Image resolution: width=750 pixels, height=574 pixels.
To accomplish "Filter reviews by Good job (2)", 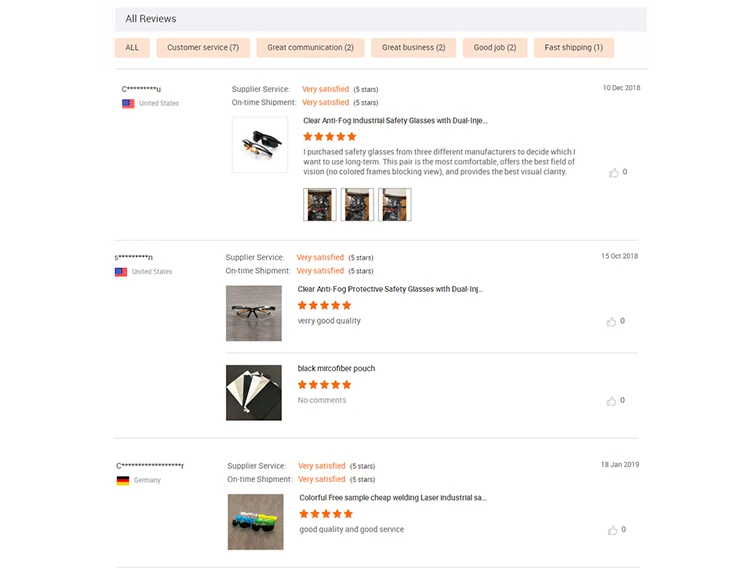I will [495, 48].
